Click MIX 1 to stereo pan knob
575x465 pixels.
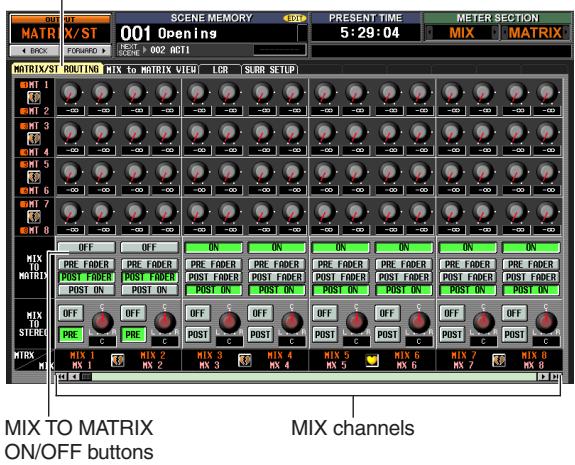(102, 321)
